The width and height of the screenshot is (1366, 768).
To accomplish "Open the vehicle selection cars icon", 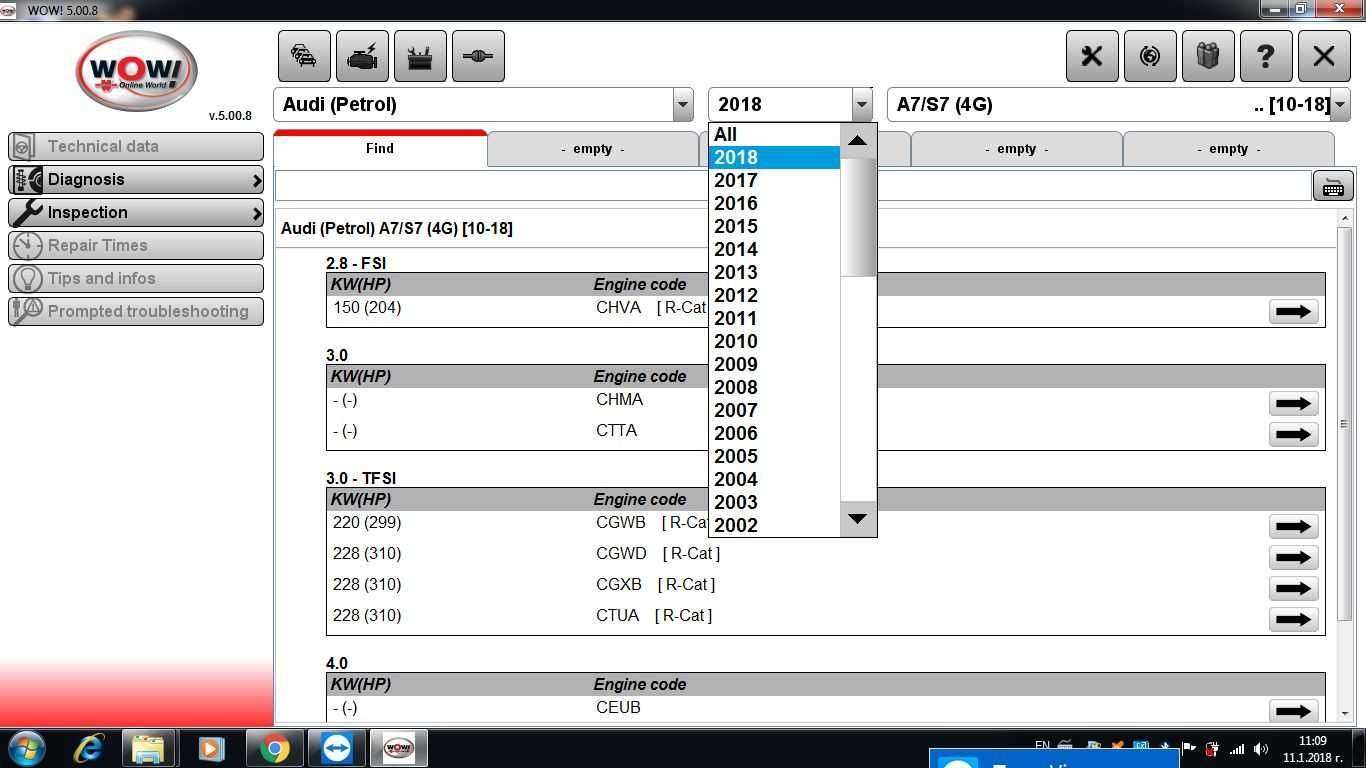I will 304,56.
